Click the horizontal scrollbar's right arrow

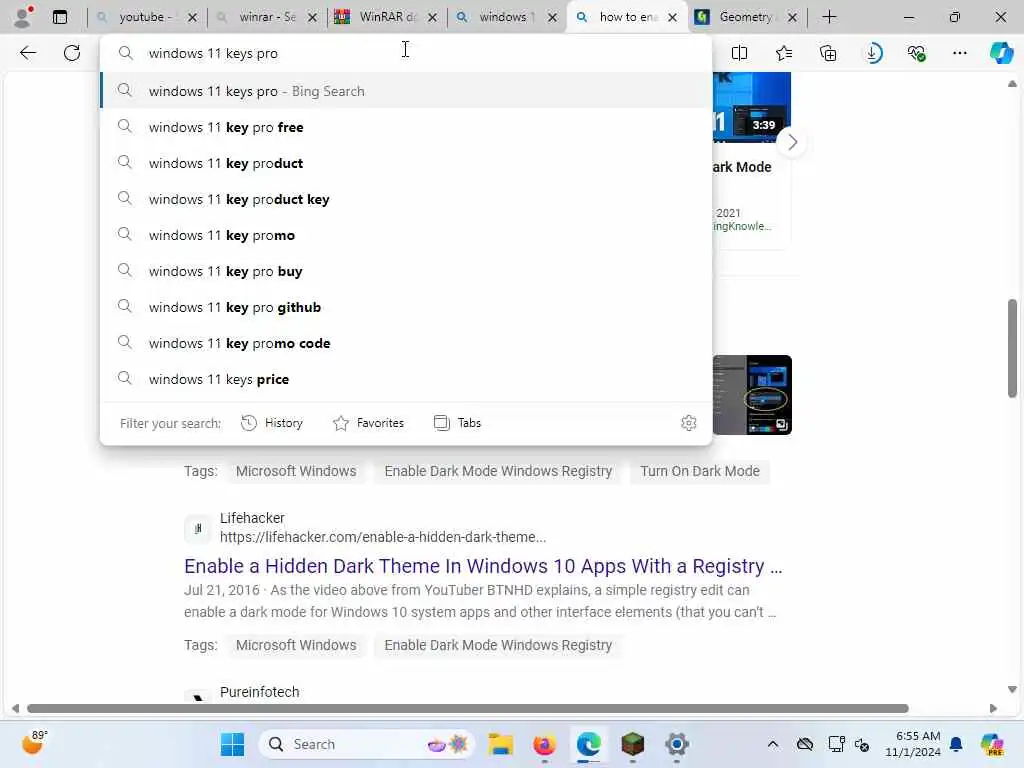[993, 709]
